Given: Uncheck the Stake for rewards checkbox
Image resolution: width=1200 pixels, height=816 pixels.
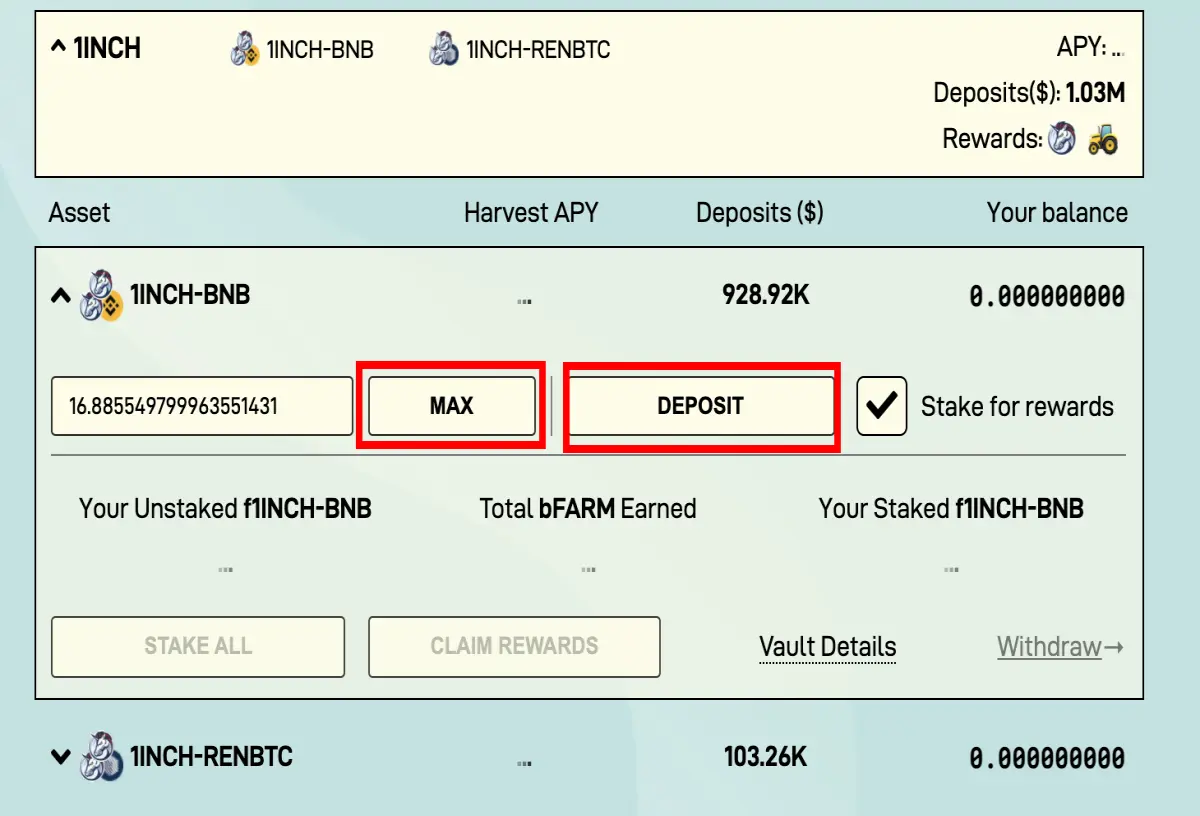Looking at the screenshot, I should click(x=882, y=406).
